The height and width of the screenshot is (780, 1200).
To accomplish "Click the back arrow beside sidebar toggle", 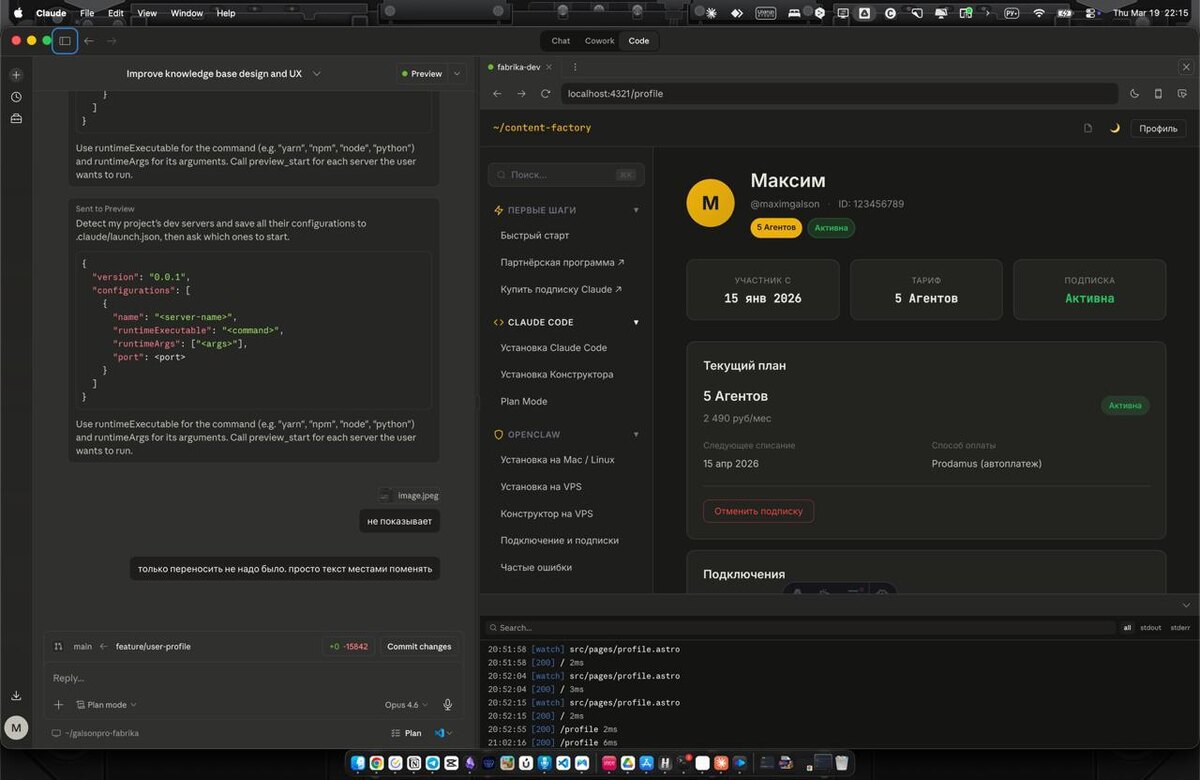I will tap(89, 41).
